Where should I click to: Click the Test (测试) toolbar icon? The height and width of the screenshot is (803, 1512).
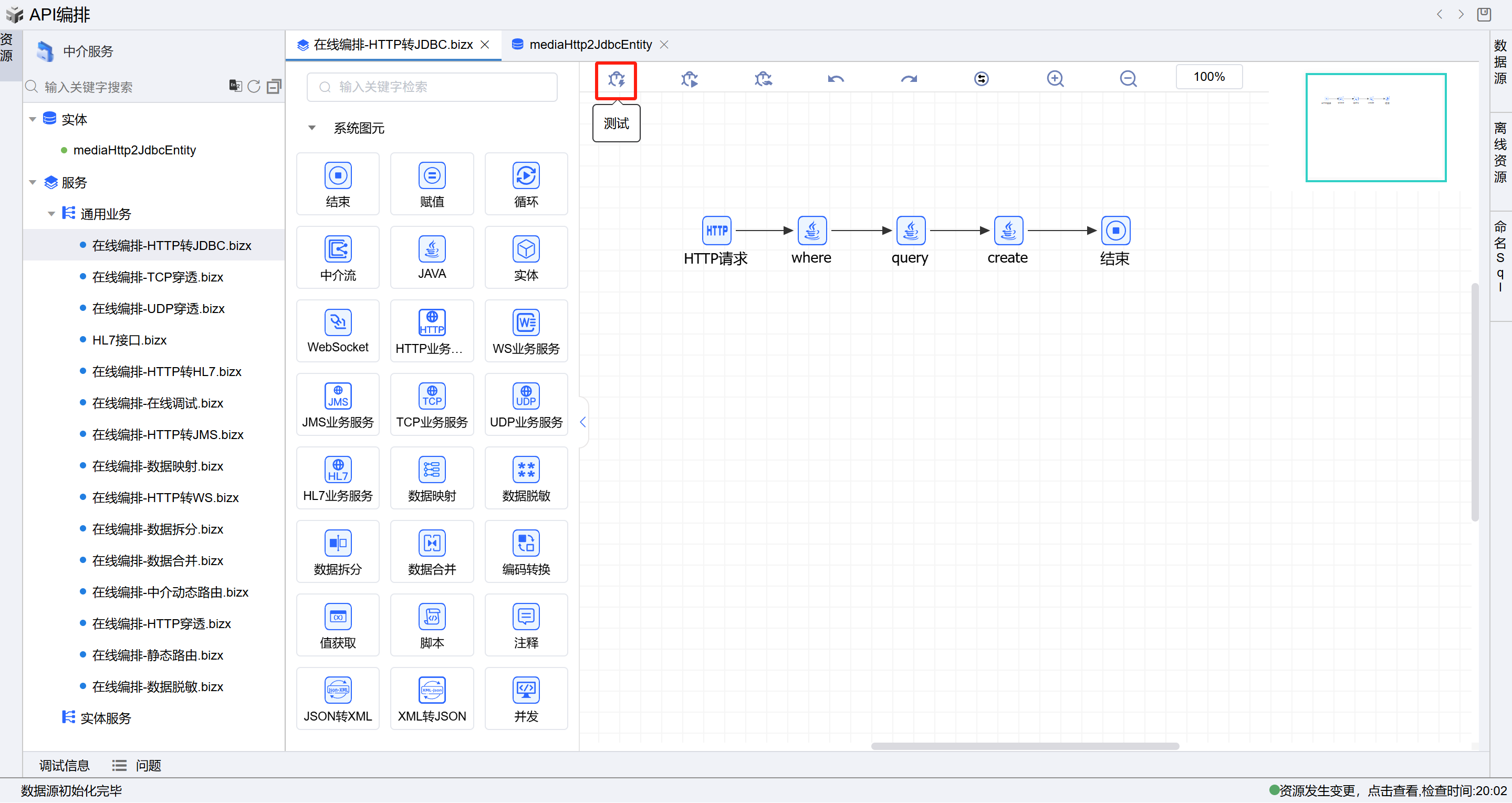click(616, 79)
